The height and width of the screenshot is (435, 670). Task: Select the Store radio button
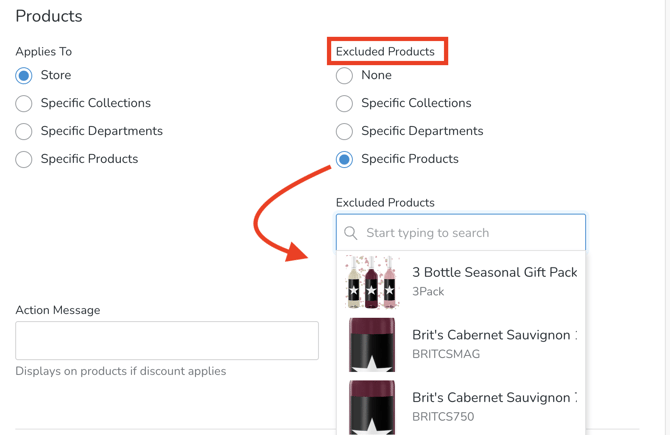coord(24,75)
